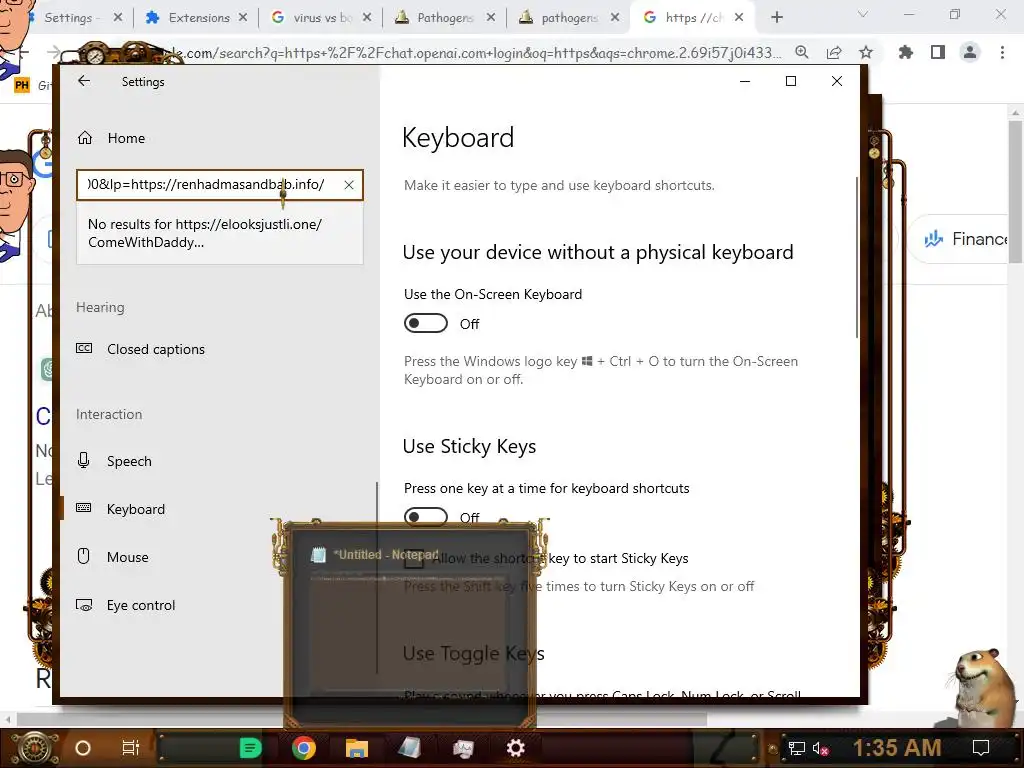Image resolution: width=1024 pixels, height=768 pixels.
Task: Check the Sticky Keys shortcut key checkbox
Action: [413, 558]
